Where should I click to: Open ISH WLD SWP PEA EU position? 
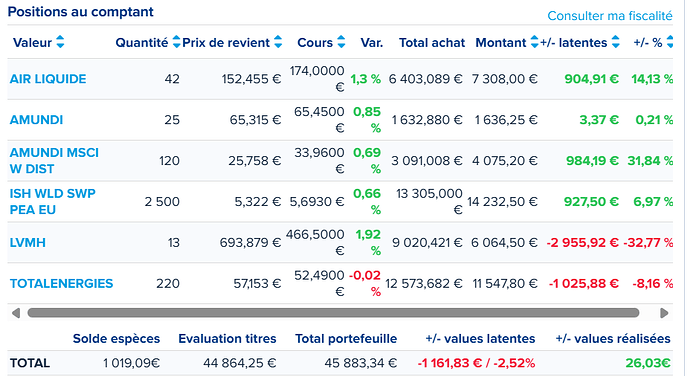pos(52,202)
